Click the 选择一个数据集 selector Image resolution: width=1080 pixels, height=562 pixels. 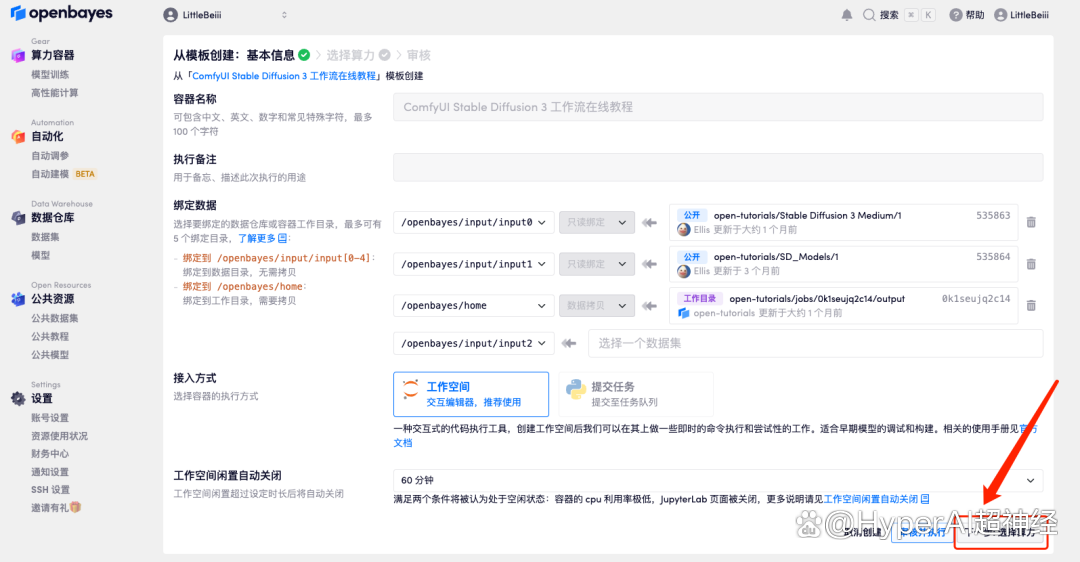point(816,343)
